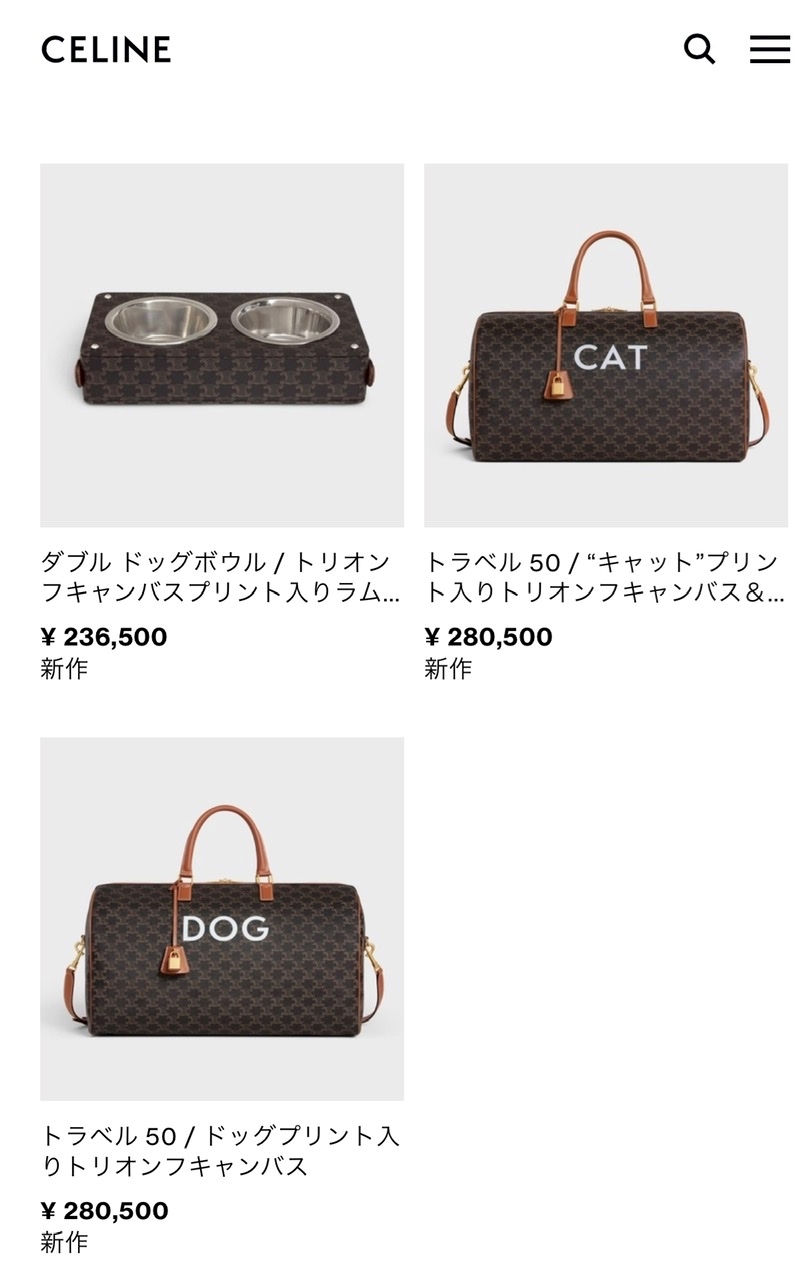This screenshot has width=808, height=1280.
Task: Click the white CAT lettering on the bag
Action: coord(611,357)
